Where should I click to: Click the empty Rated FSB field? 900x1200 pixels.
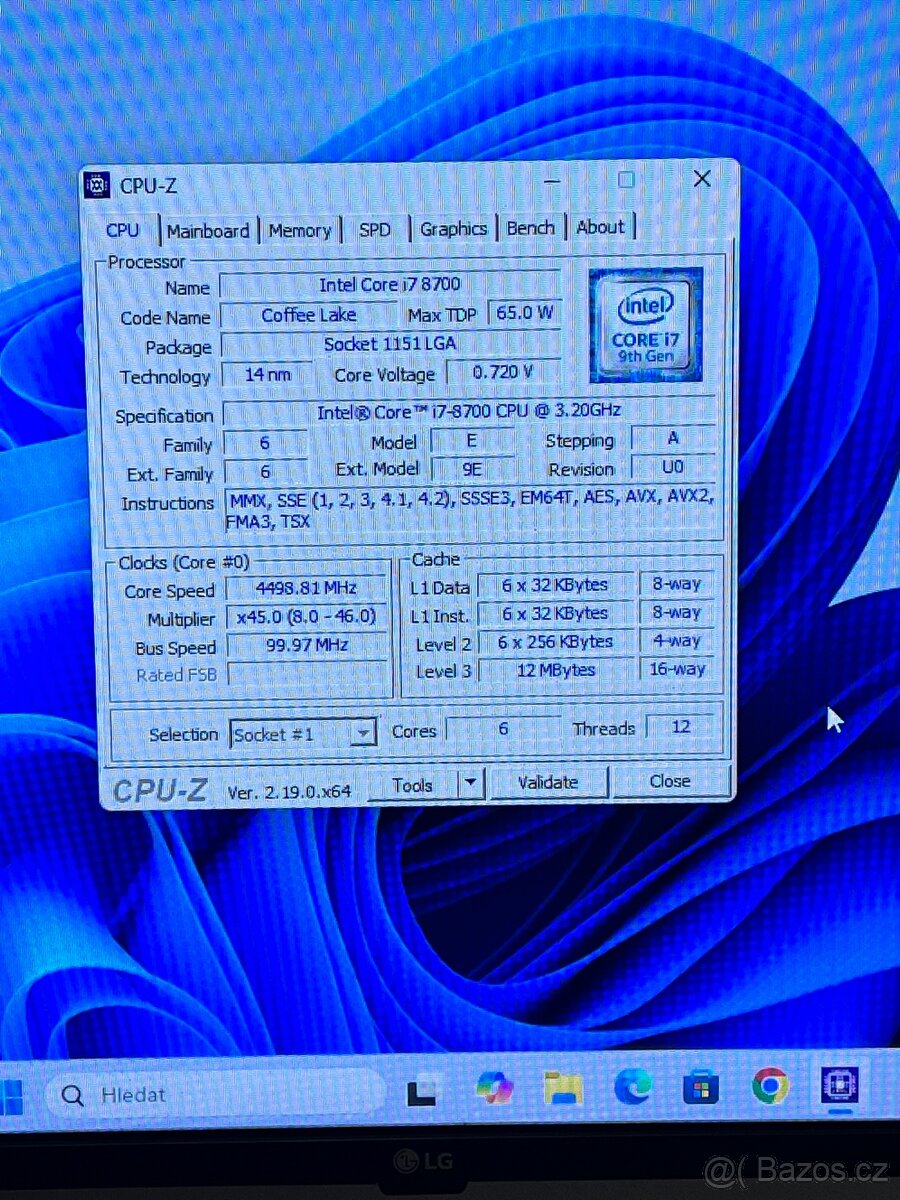(306, 674)
